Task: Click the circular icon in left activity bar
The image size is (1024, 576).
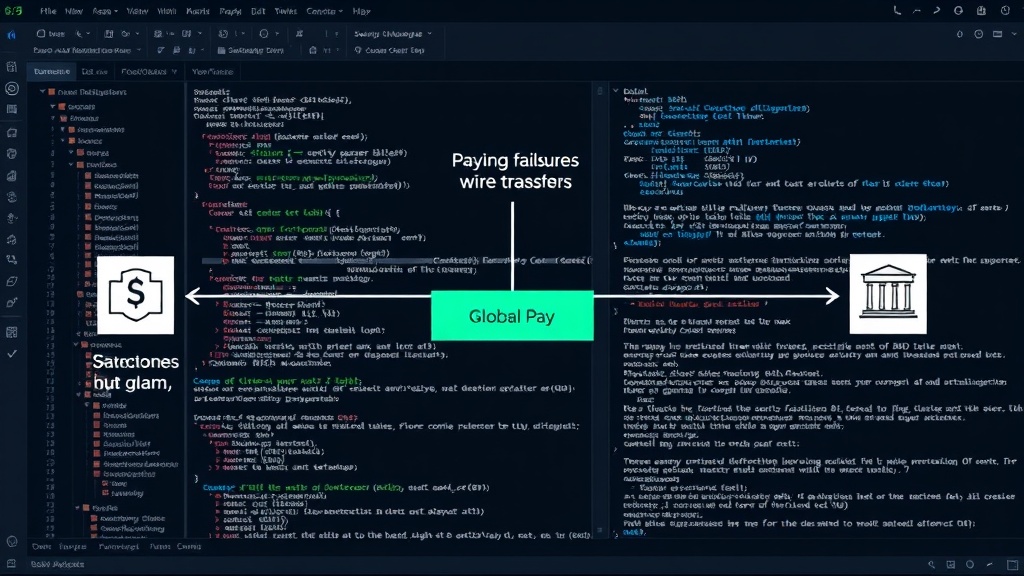Action: pyautogui.click(x=12, y=88)
